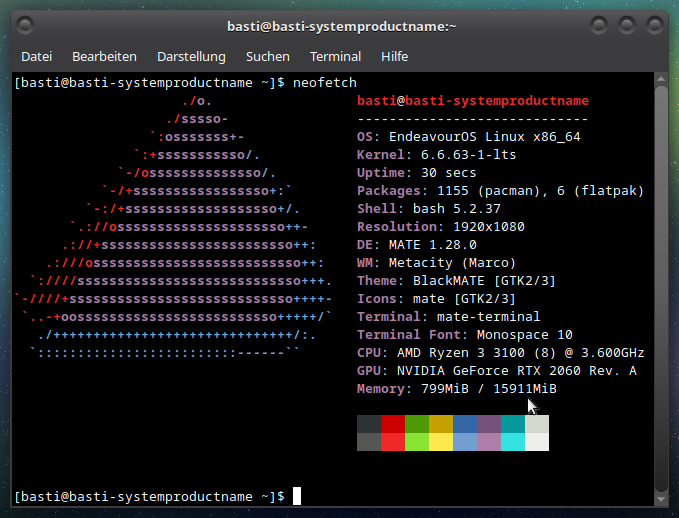Click the lime green color block

click(x=417, y=442)
